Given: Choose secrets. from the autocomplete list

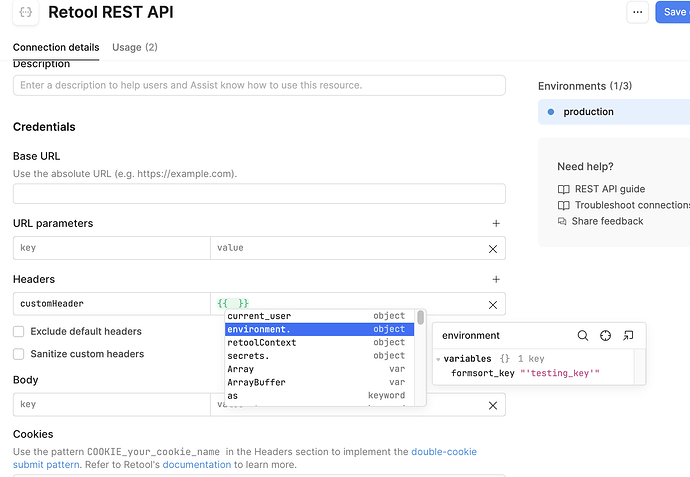Looking at the screenshot, I should pos(247,356).
